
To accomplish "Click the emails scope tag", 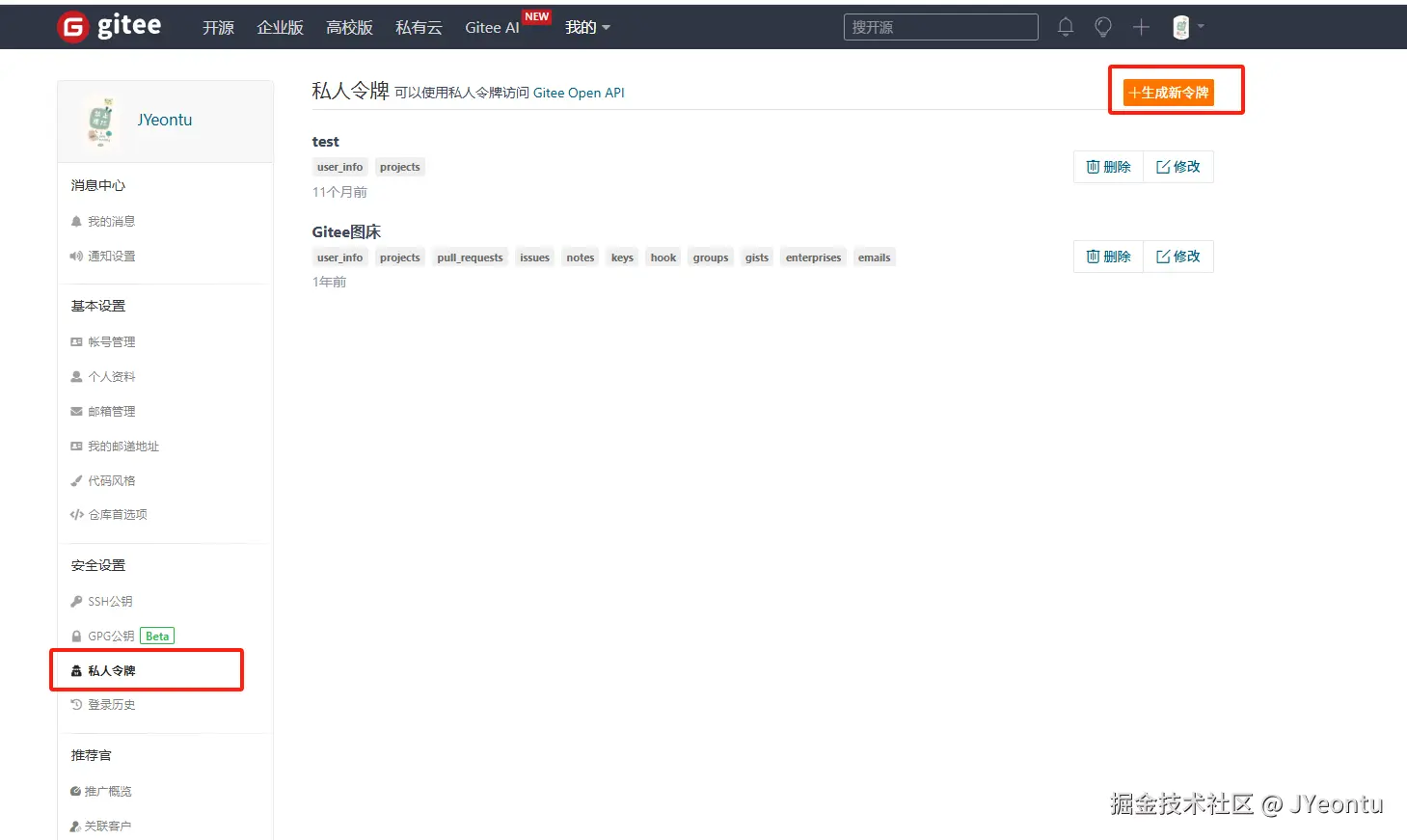I will tap(875, 257).
